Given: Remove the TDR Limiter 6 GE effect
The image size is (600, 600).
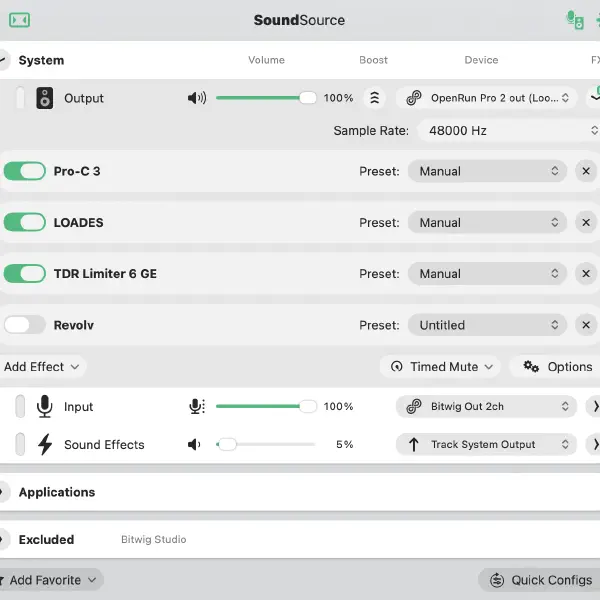Looking at the screenshot, I should (586, 274).
